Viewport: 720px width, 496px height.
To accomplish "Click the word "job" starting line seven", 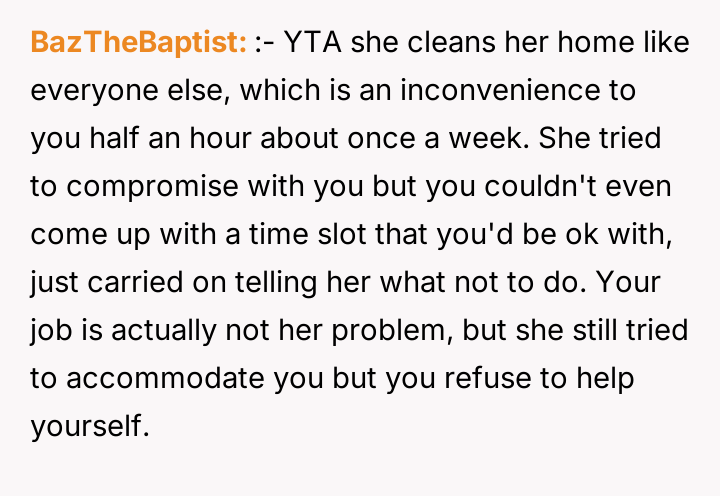I will pyautogui.click(x=51, y=329).
